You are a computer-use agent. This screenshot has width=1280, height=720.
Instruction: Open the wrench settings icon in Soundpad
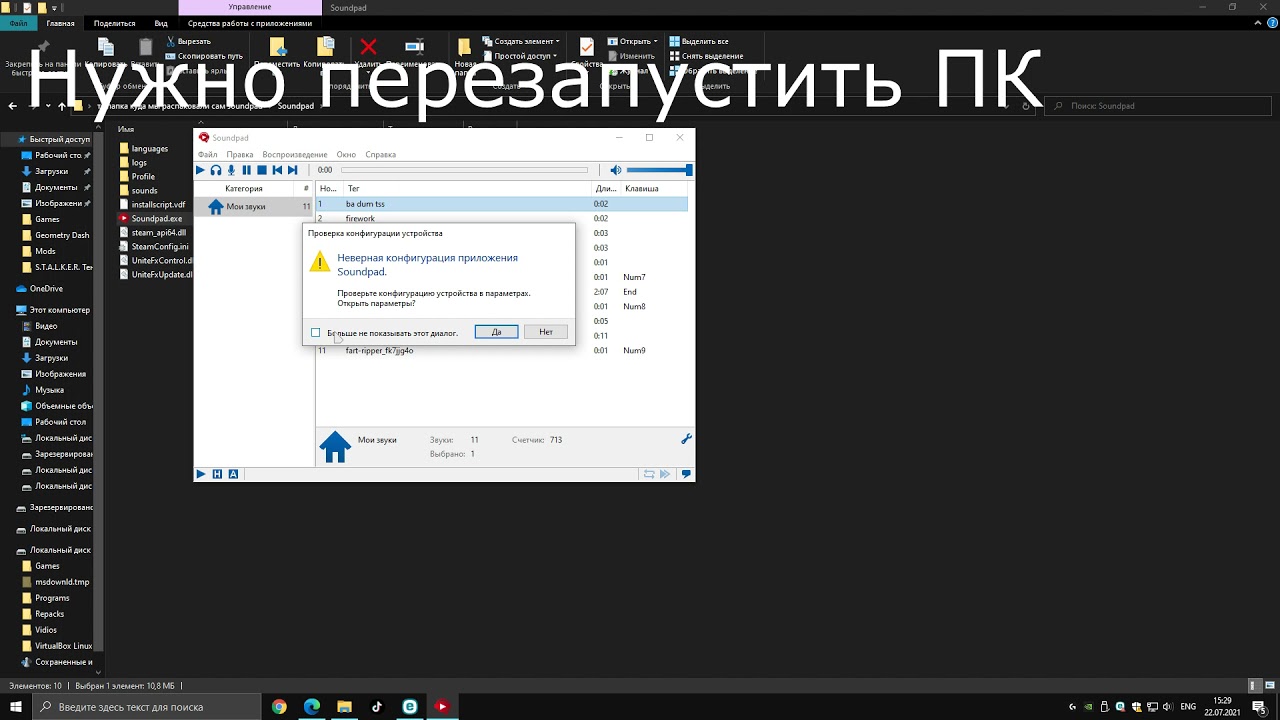pos(686,439)
